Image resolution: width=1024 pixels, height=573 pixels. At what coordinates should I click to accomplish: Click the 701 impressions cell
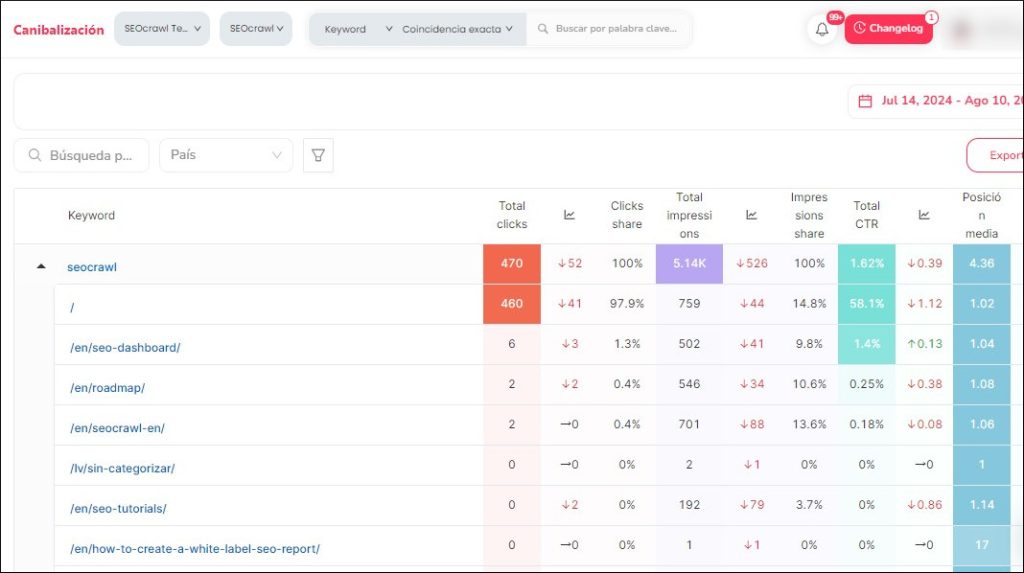coord(689,424)
